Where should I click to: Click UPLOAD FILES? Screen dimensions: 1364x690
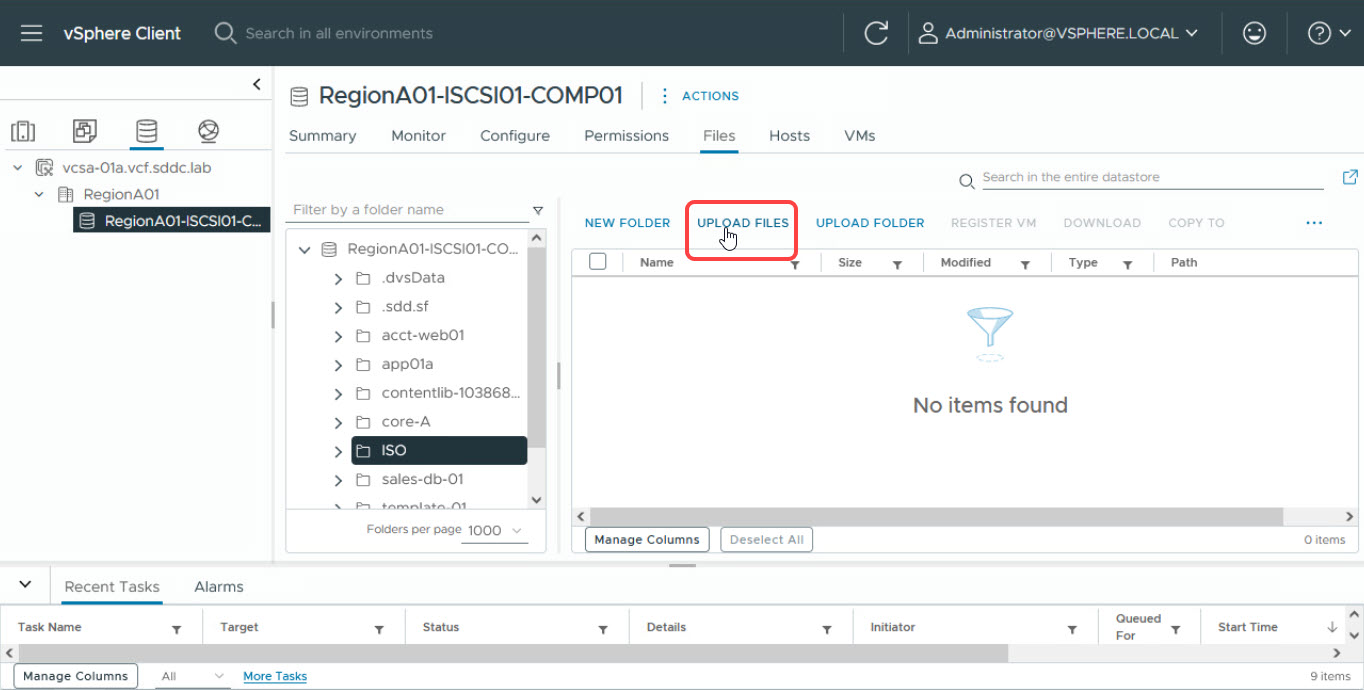click(x=743, y=223)
